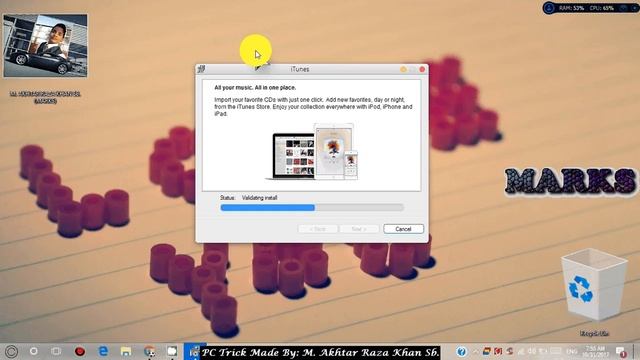This screenshot has width=640, height=360.
Task: Click the iTunes installer icon in title bar
Action: click(201, 69)
